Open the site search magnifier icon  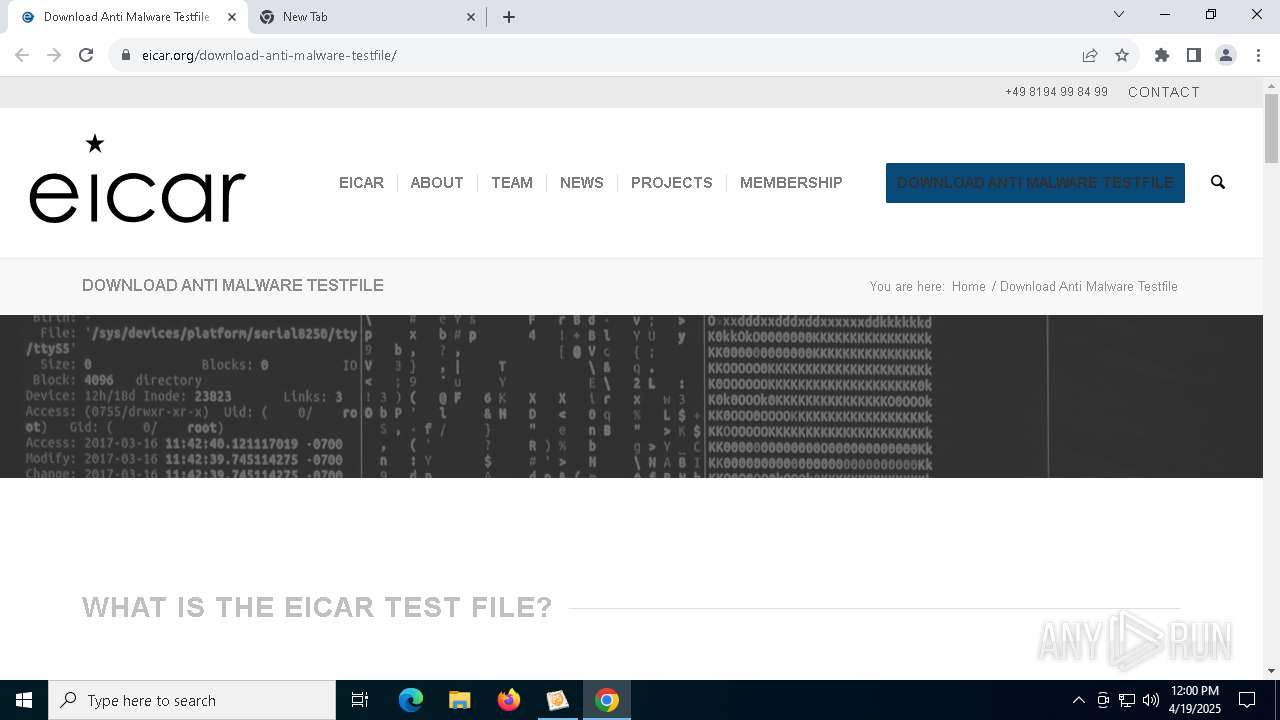pyautogui.click(x=1218, y=182)
